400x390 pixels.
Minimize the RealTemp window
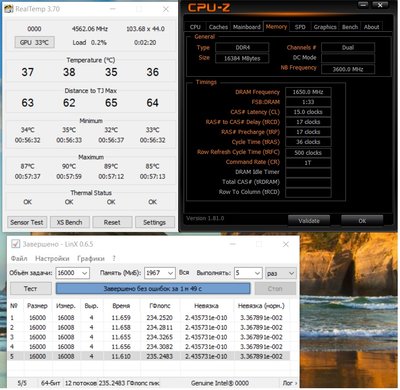tap(113, 9)
